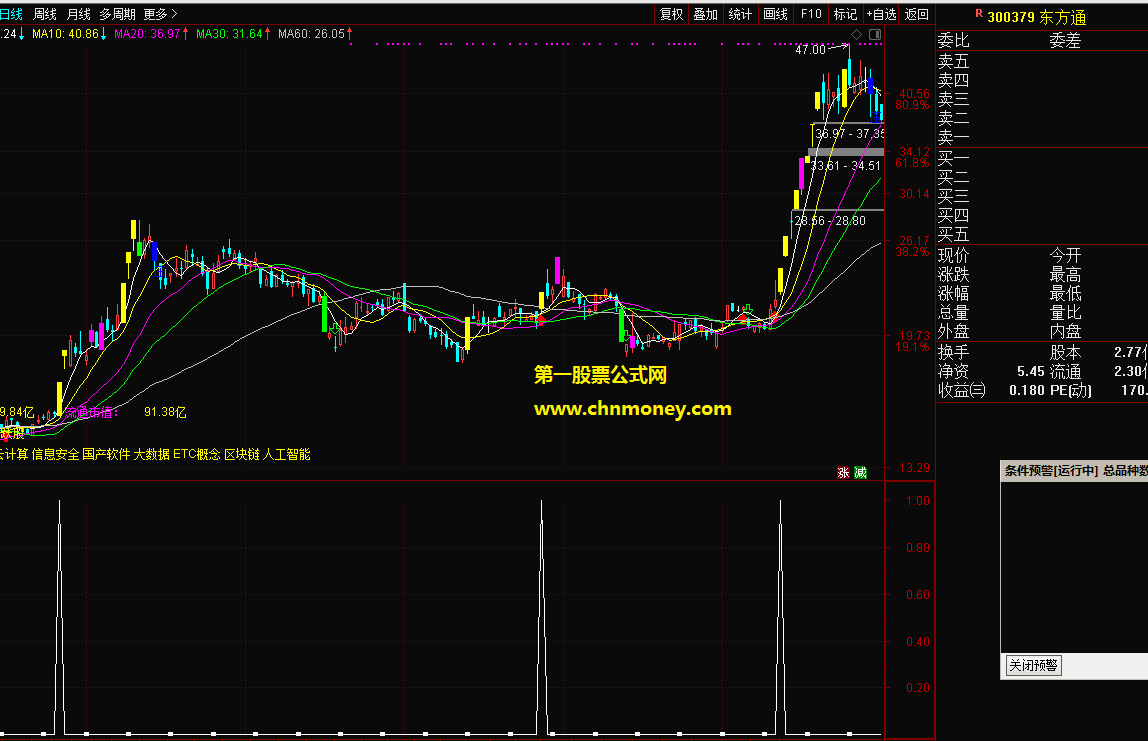Click the 换手 field

953,352
